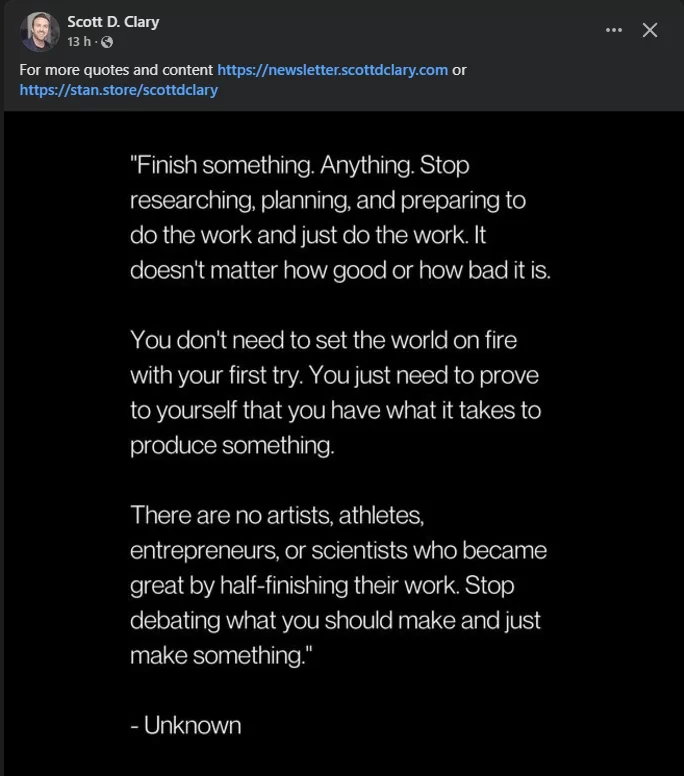The image size is (684, 776).
Task: Click the word 'or' after the newsletter link
Action: click(x=459, y=70)
